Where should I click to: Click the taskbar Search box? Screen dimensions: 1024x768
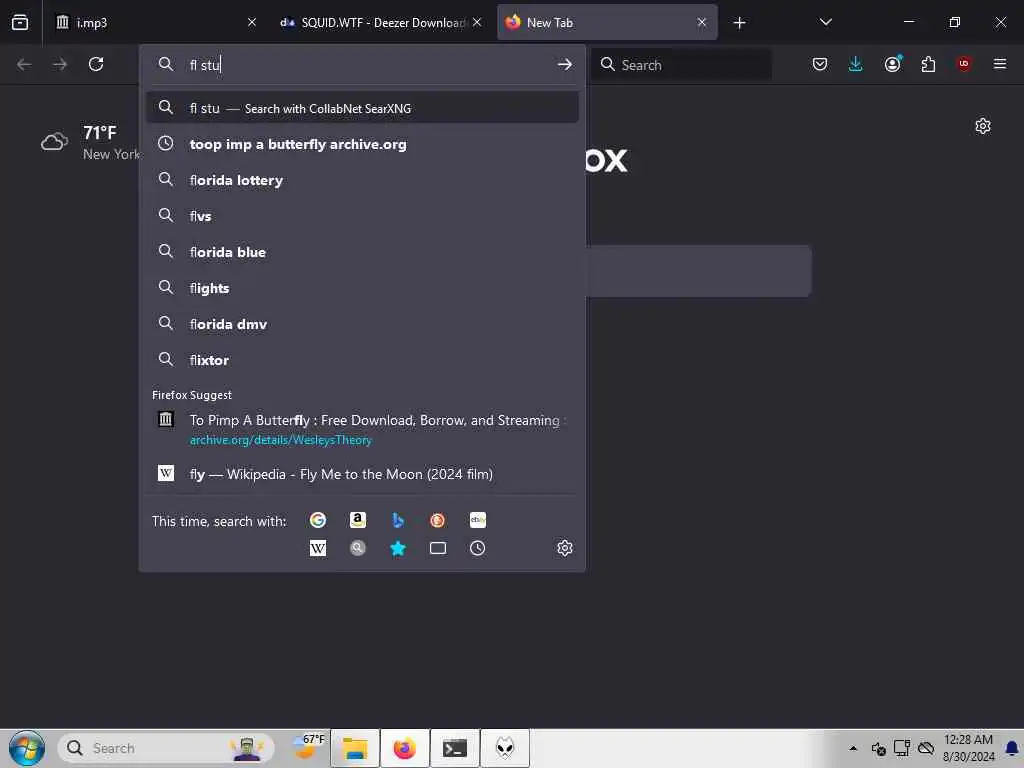[x=166, y=748]
